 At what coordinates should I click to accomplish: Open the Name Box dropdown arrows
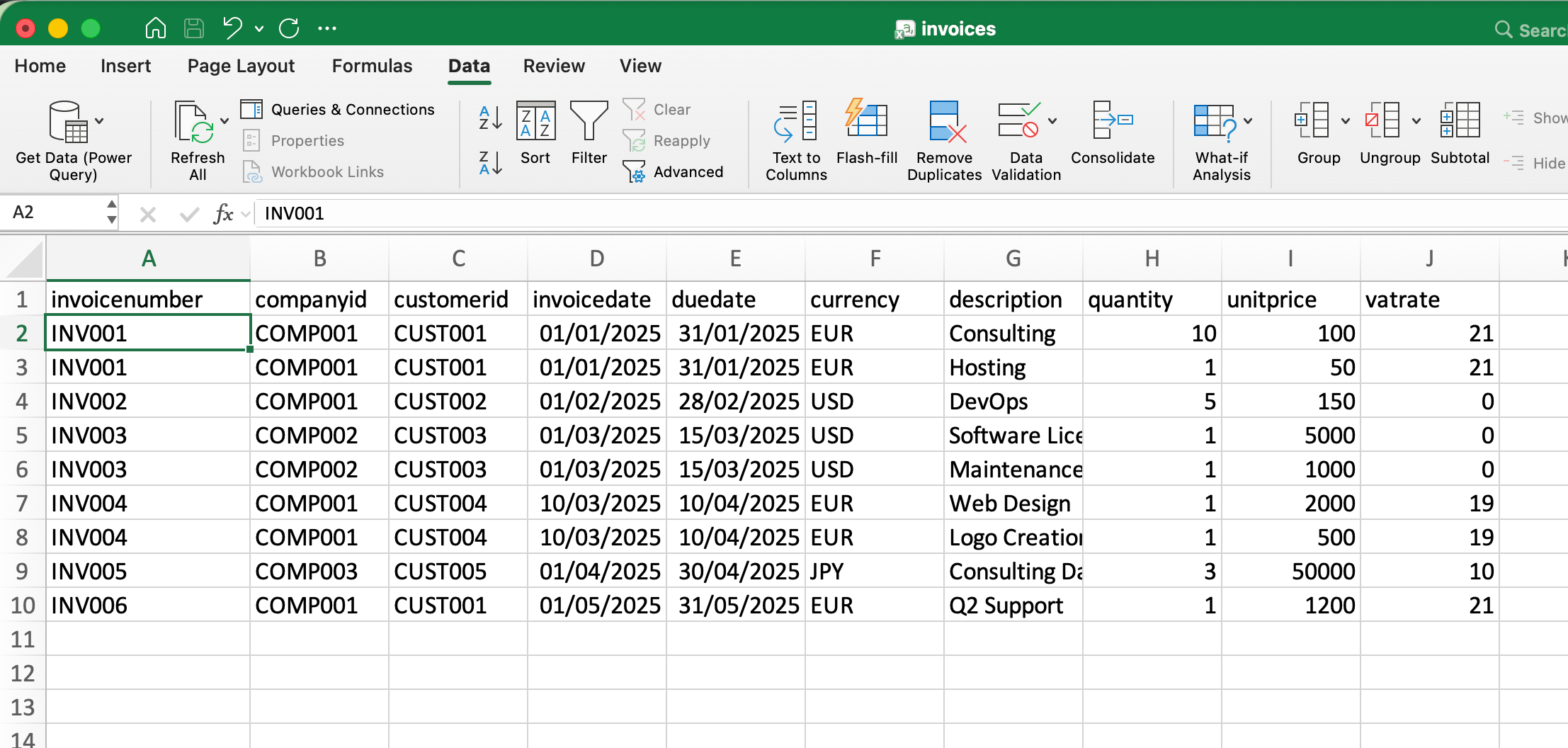pos(111,212)
